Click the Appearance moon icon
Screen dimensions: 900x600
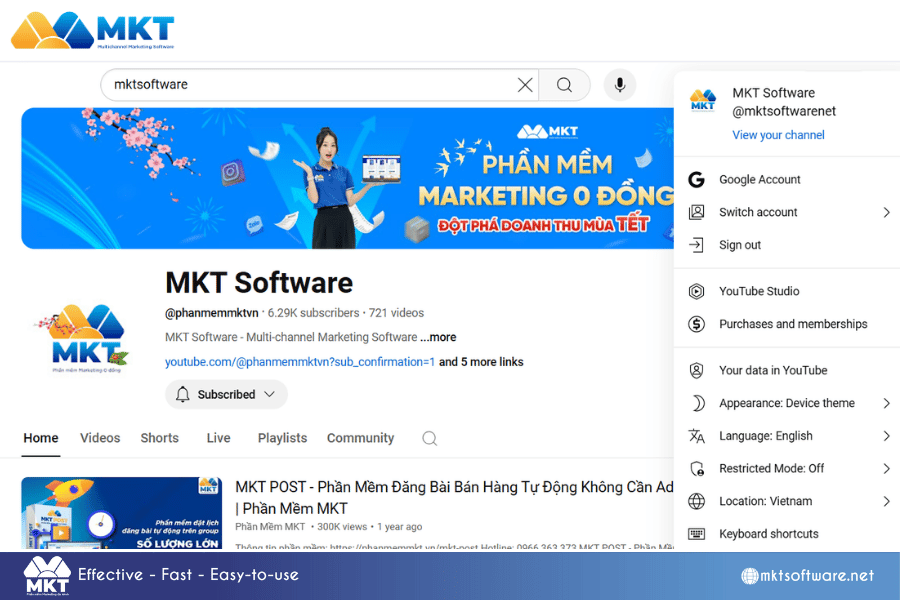tap(697, 403)
